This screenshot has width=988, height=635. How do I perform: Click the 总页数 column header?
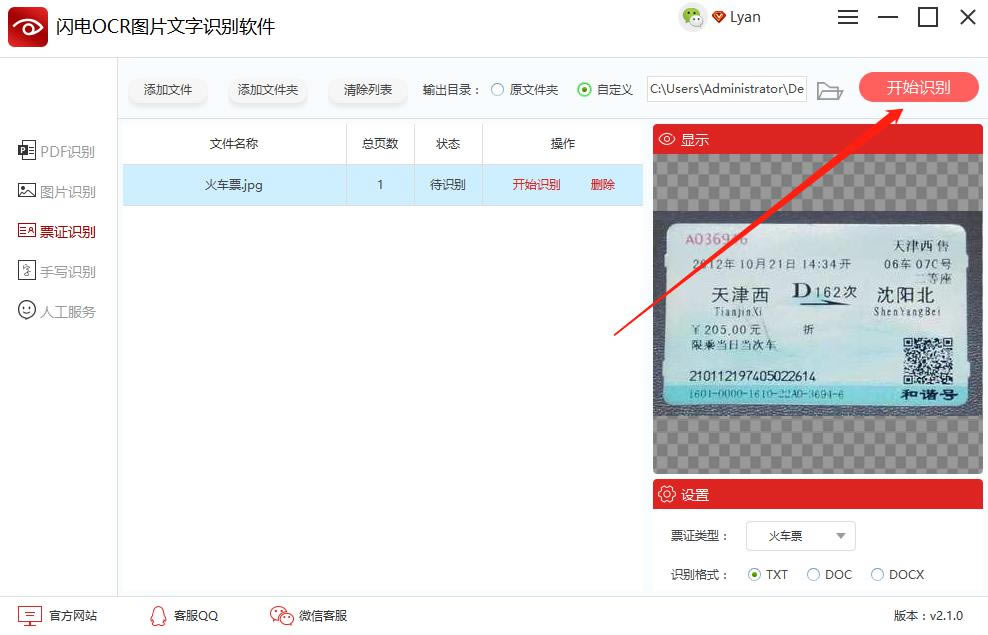[x=380, y=144]
